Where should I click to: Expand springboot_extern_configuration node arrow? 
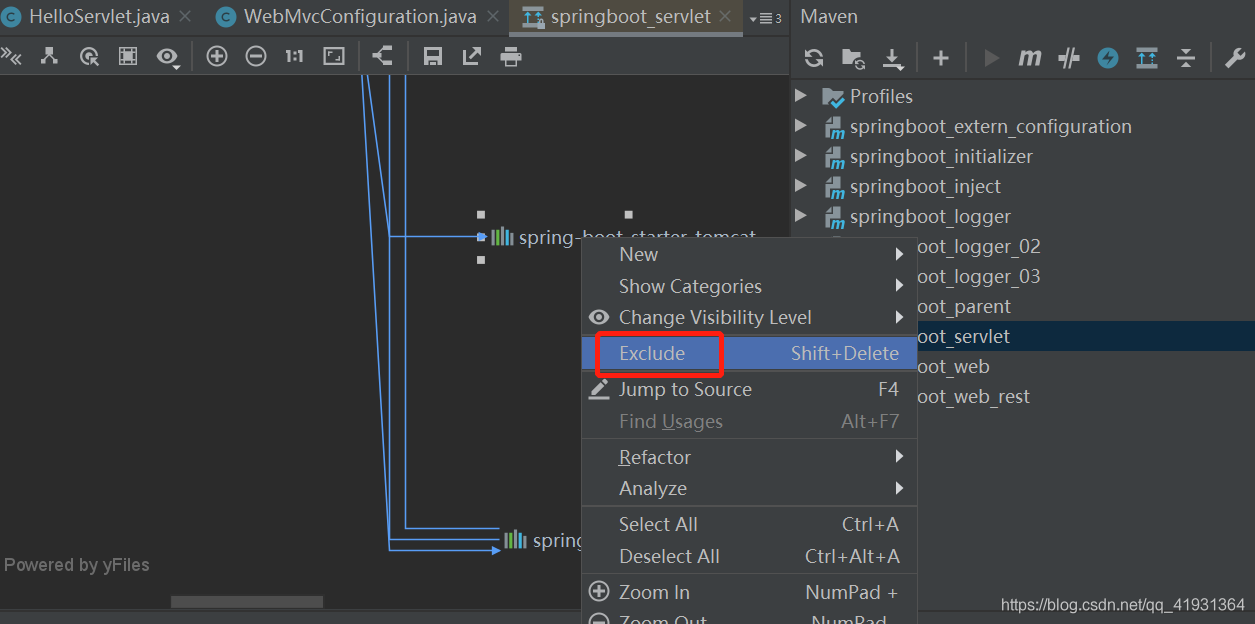[x=801, y=126]
